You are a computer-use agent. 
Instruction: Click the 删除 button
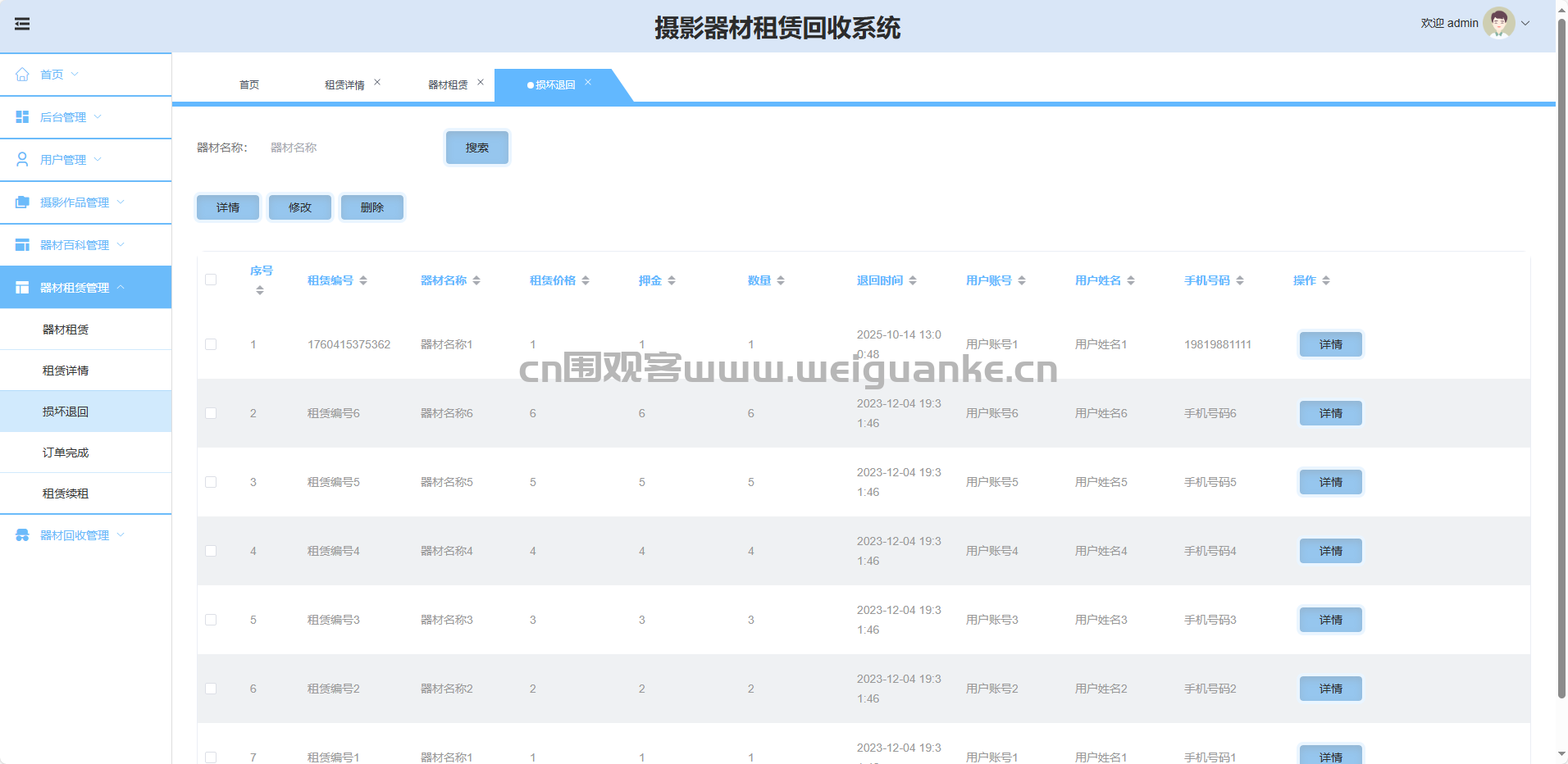point(371,207)
